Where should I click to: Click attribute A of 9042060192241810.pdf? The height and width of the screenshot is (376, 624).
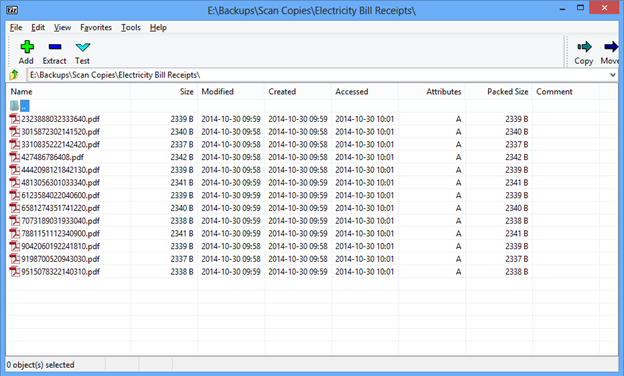[458, 246]
